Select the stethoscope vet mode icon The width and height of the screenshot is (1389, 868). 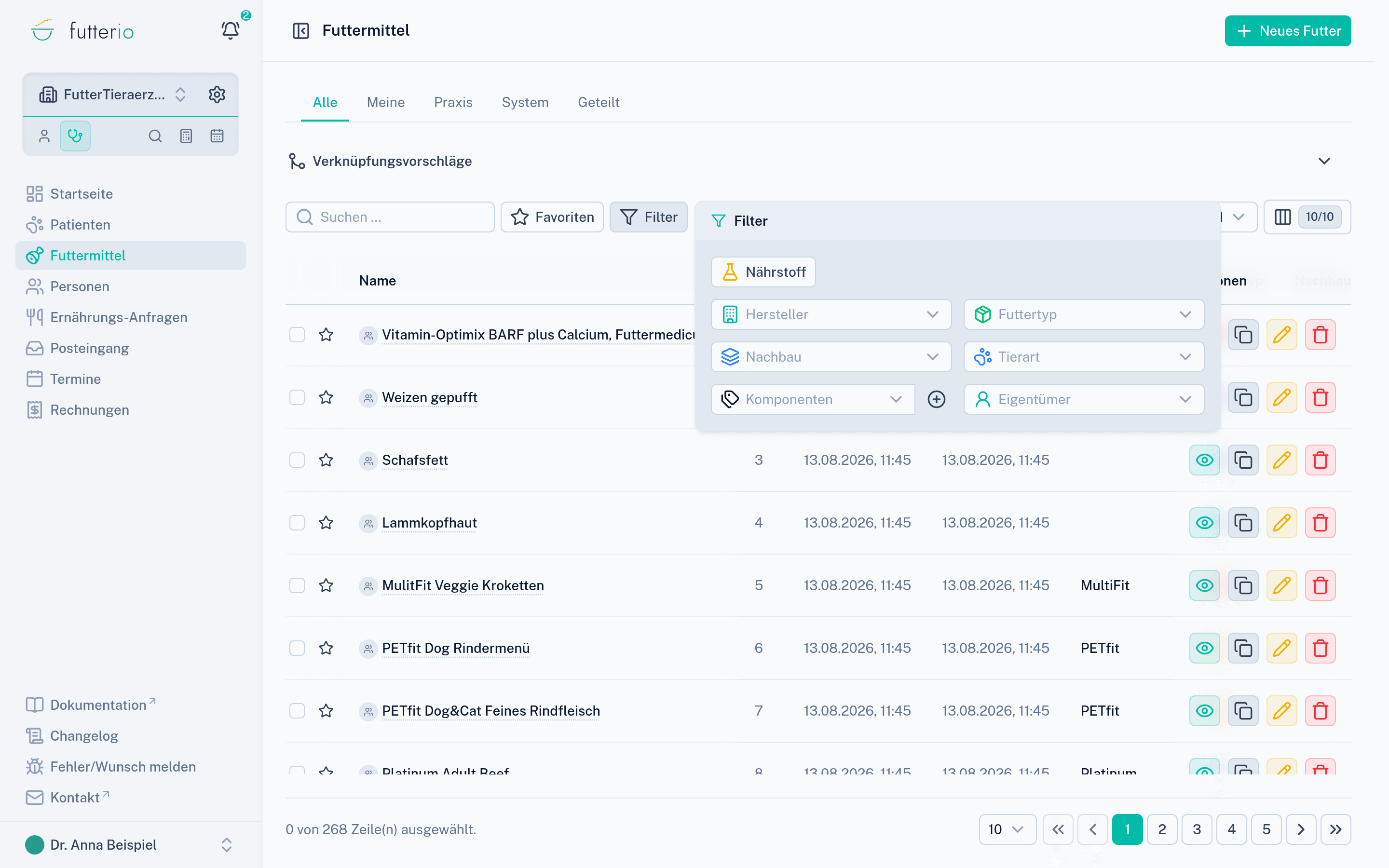point(75,136)
